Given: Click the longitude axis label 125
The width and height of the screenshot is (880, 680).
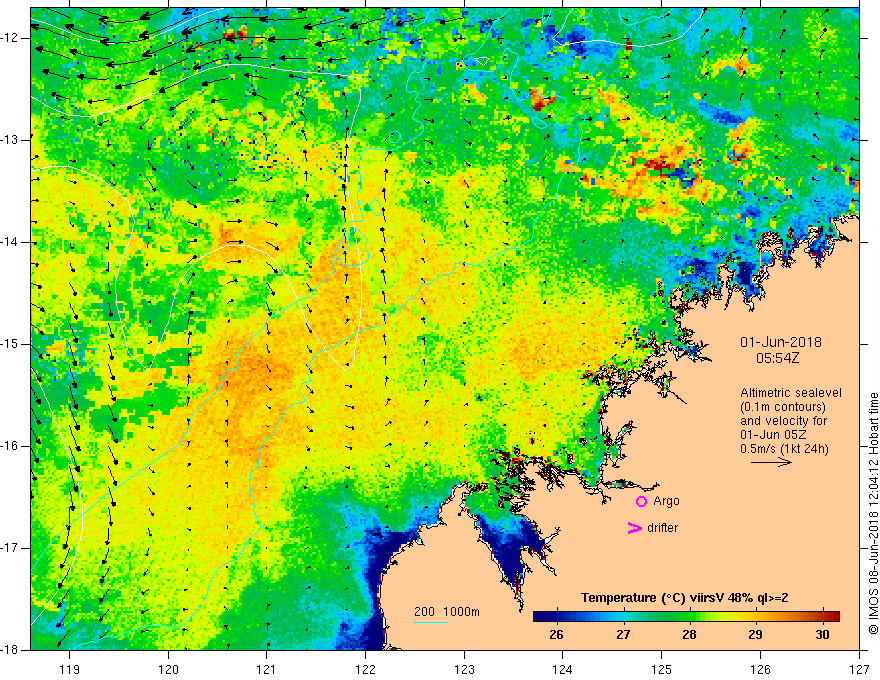Looking at the screenshot, I should [662, 669].
